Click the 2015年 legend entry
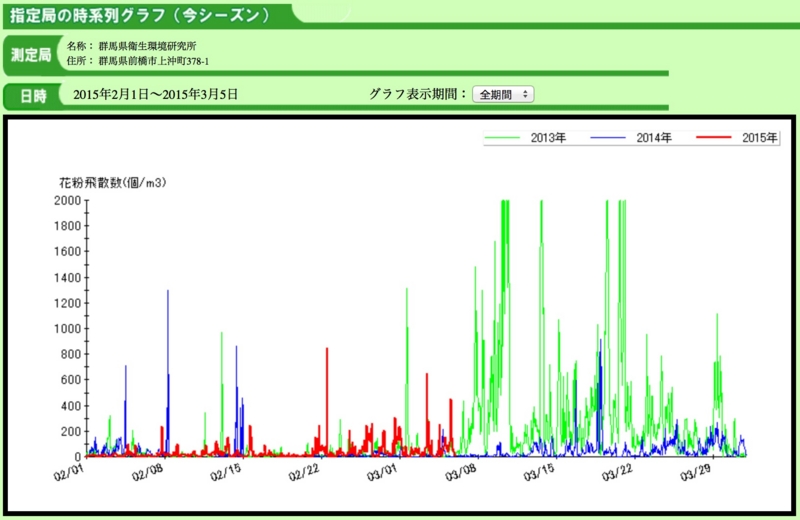This screenshot has width=800, height=520. coord(760,138)
